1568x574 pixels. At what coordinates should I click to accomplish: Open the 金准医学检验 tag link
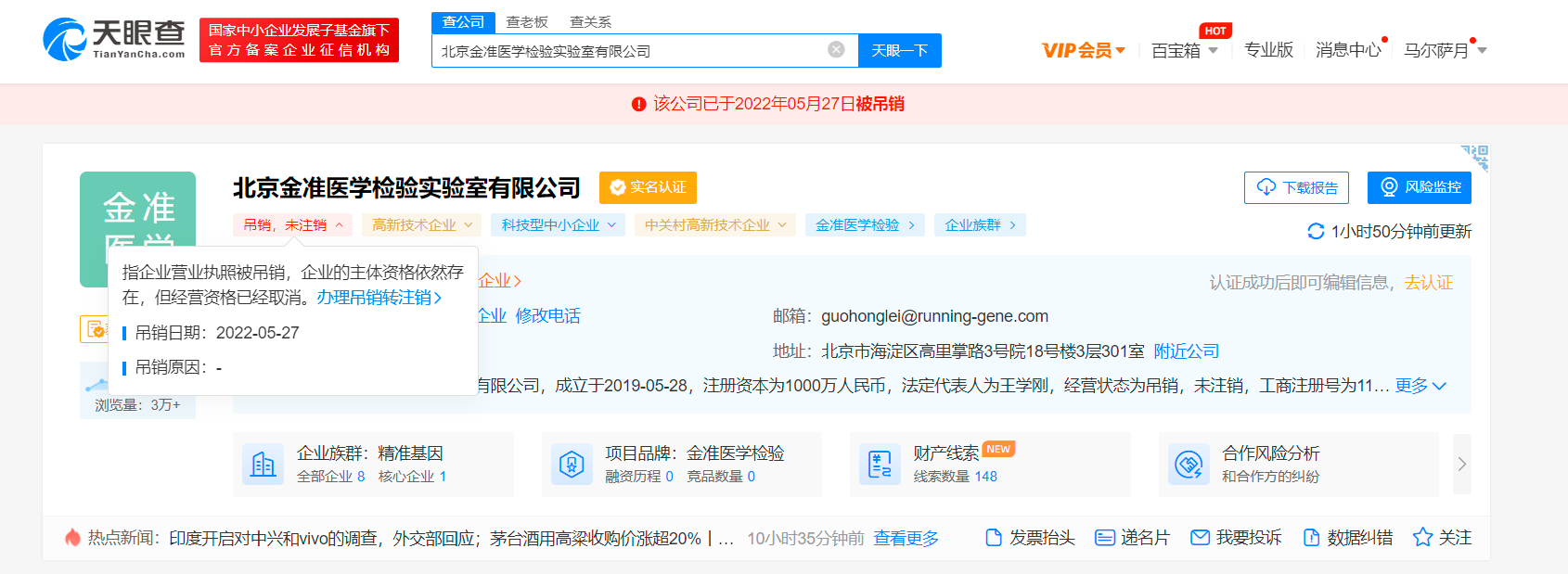point(865,225)
